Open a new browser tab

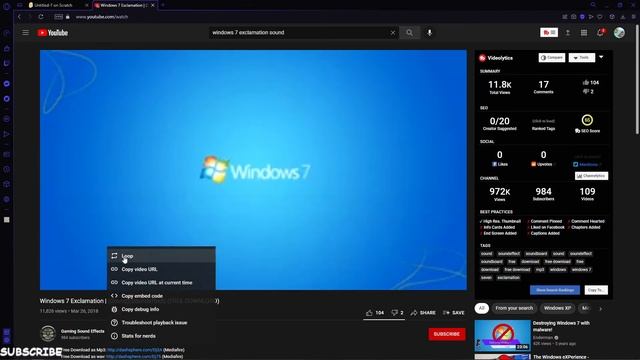pyautogui.click(x=163, y=5)
